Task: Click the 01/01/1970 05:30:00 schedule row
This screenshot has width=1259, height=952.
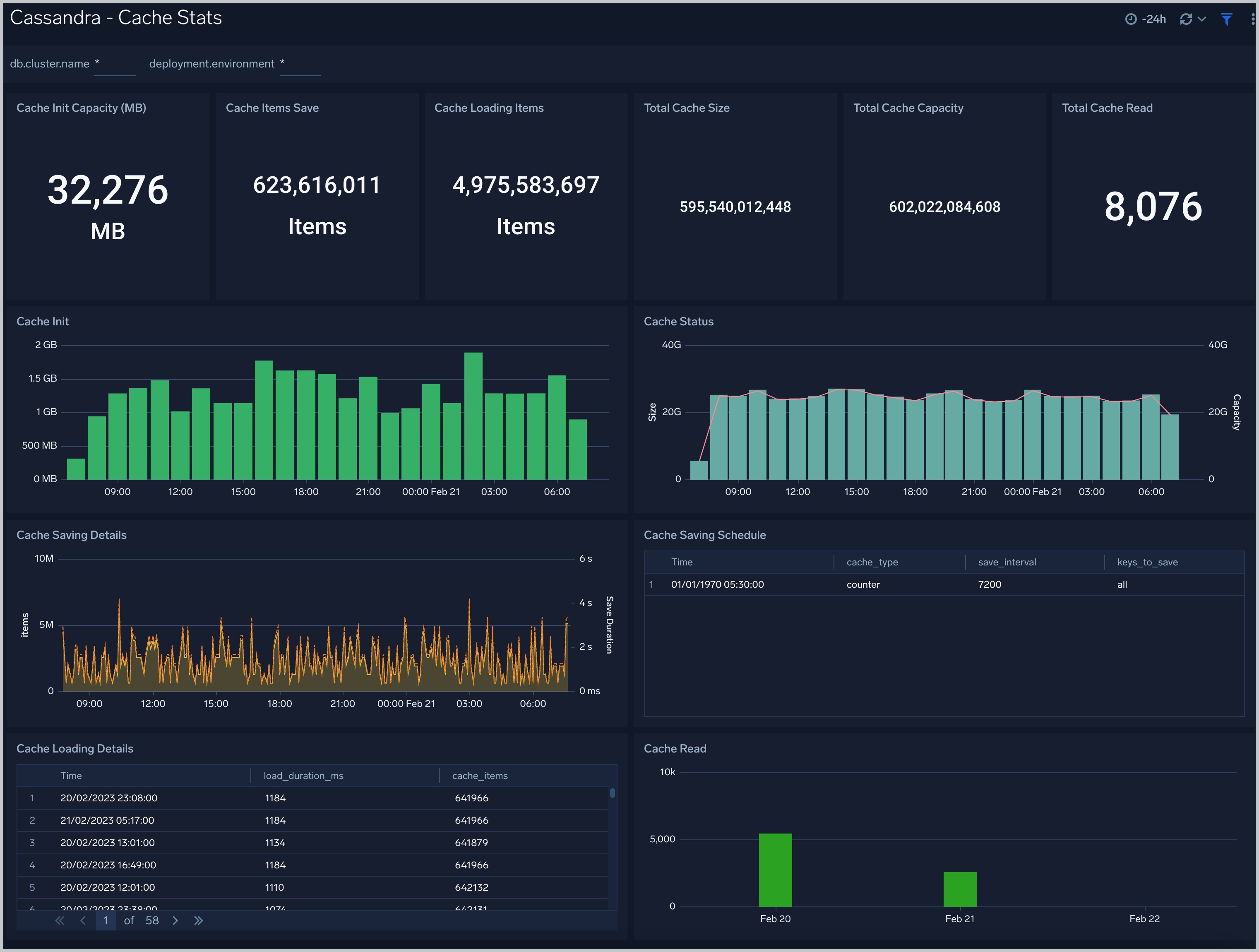Action: pos(944,585)
